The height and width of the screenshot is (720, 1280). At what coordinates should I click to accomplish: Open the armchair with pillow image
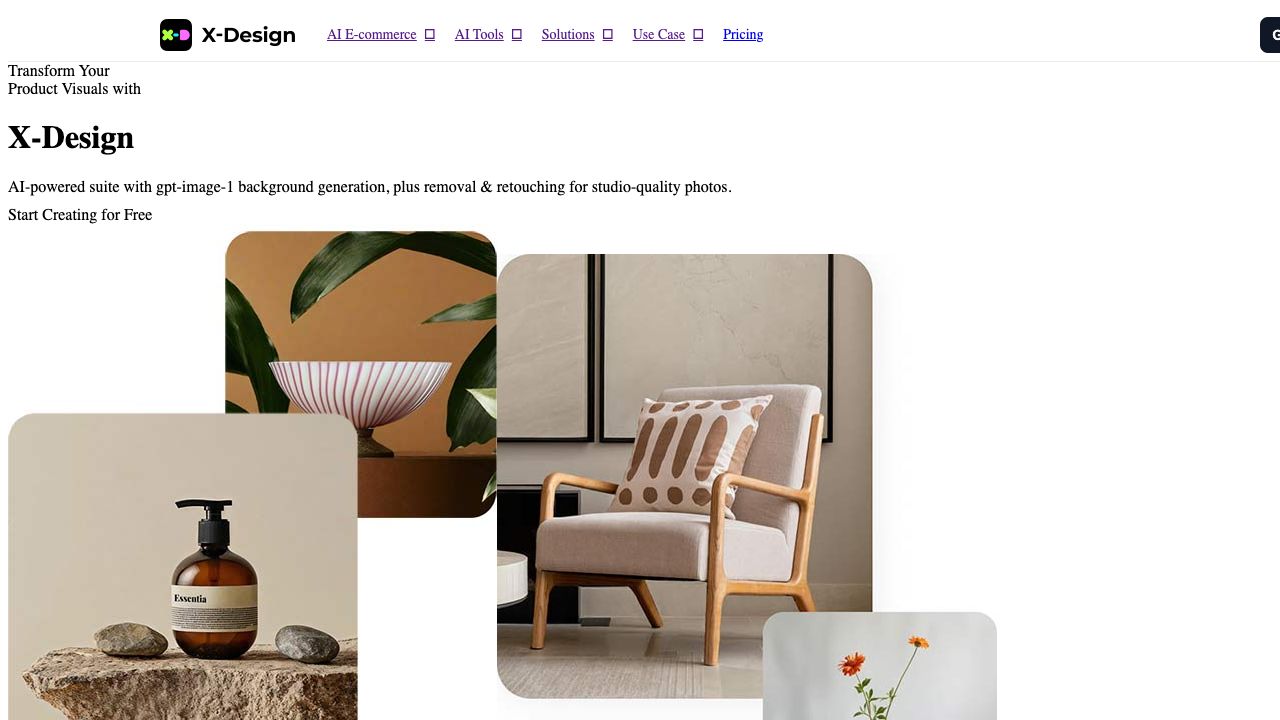(x=684, y=476)
